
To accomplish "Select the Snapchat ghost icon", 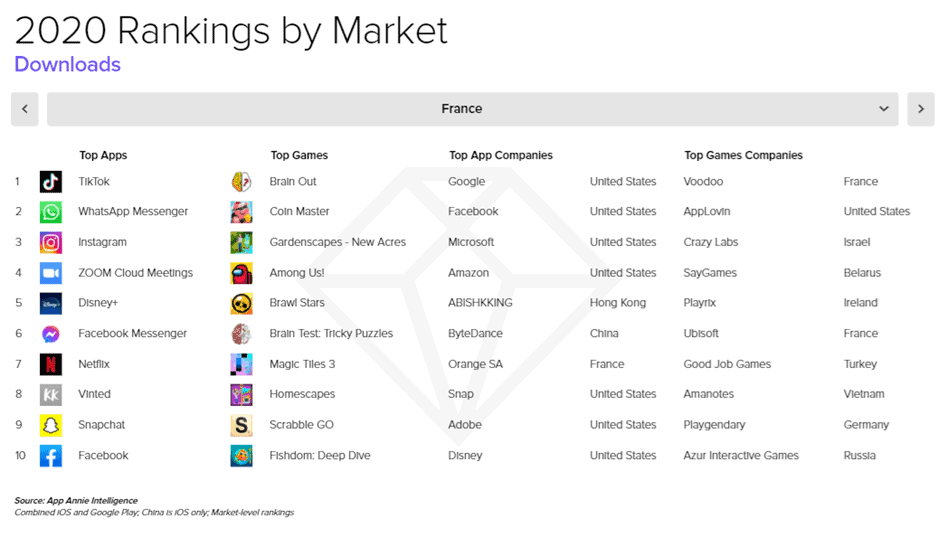I will click(51, 425).
